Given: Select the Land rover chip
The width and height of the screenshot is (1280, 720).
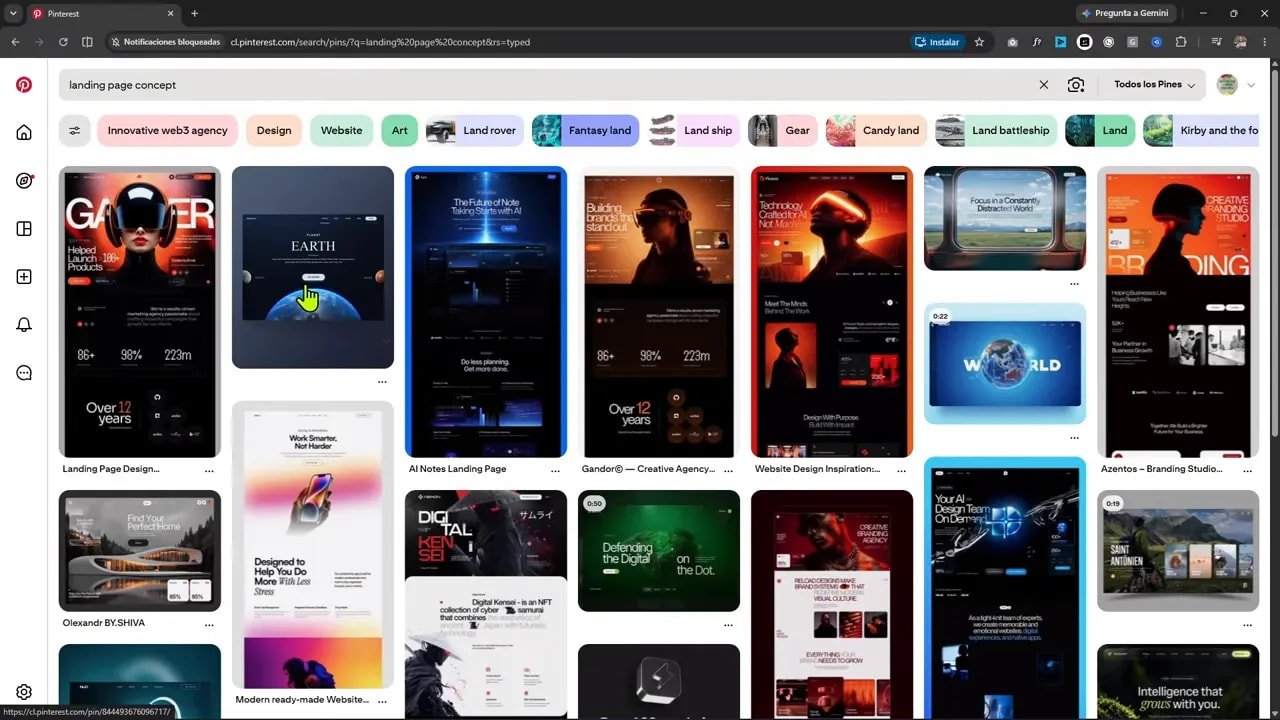Looking at the screenshot, I should pos(474,130).
